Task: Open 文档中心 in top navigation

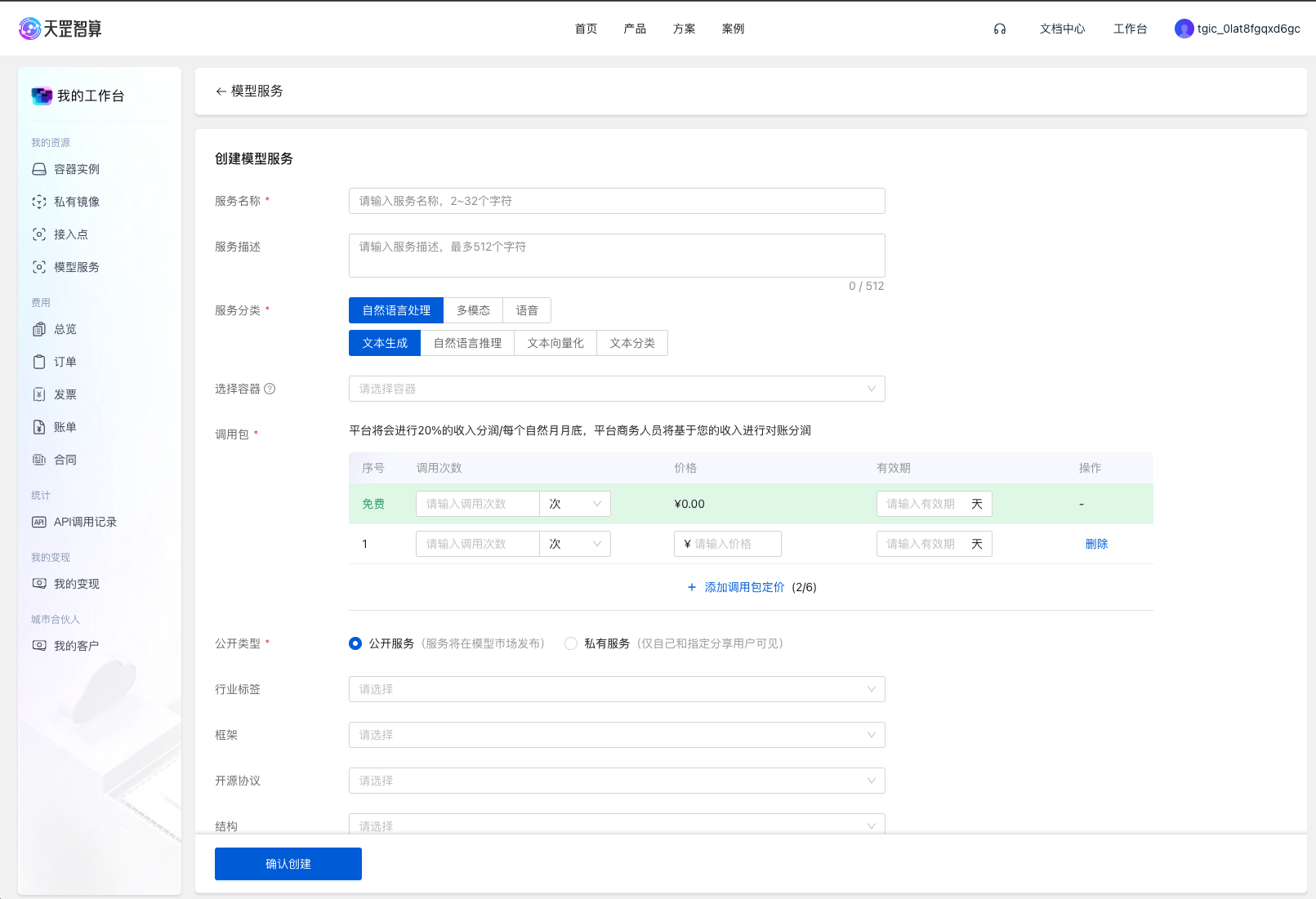Action: coord(1062,29)
